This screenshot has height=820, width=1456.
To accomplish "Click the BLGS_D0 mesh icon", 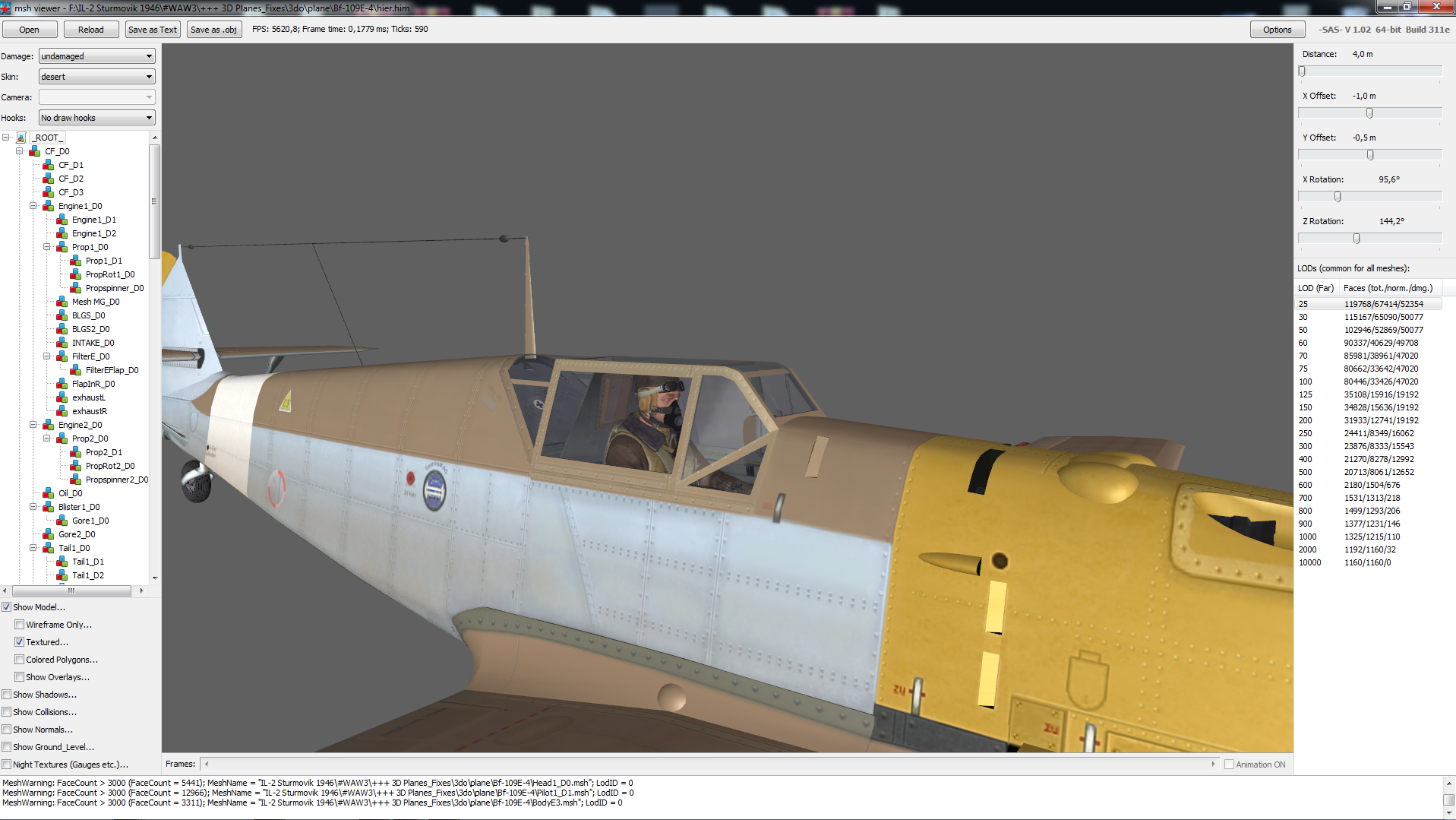I will pos(62,315).
